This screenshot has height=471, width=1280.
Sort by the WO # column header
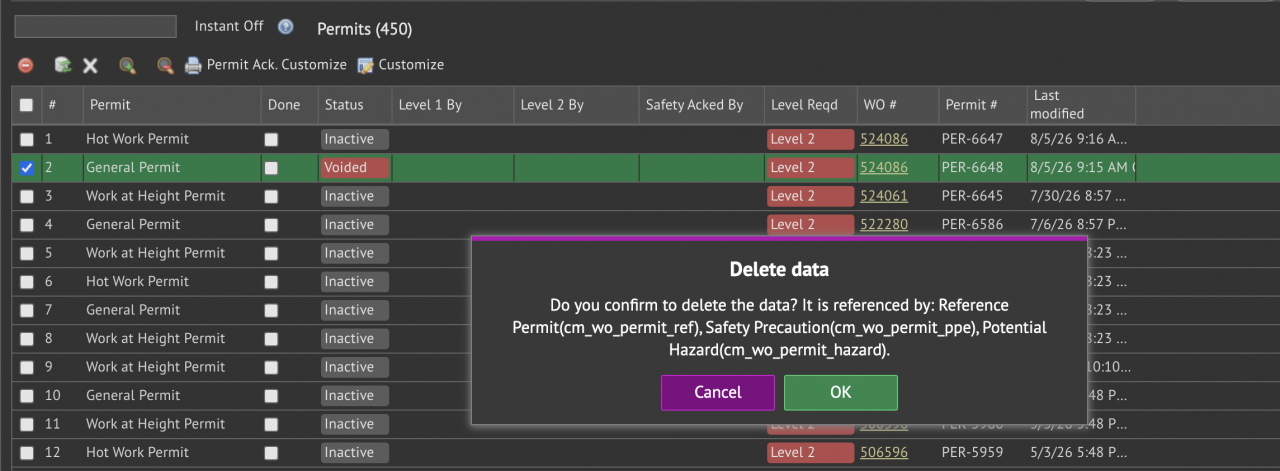pos(897,104)
